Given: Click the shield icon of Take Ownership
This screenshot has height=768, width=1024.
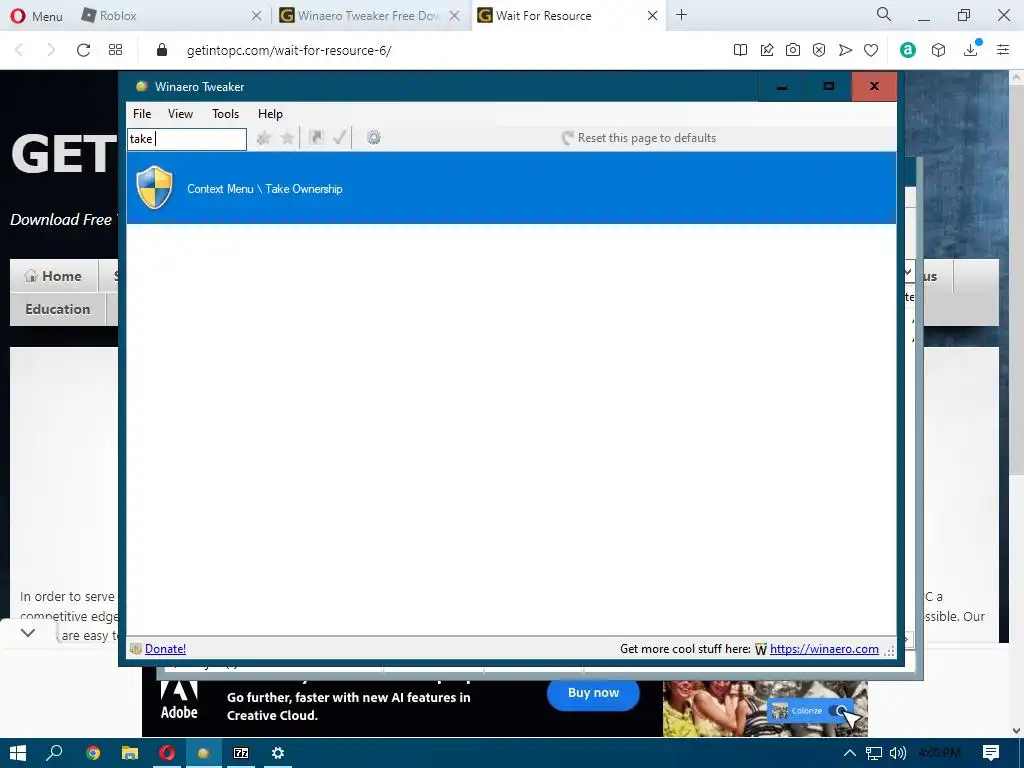Looking at the screenshot, I should pyautogui.click(x=155, y=187).
